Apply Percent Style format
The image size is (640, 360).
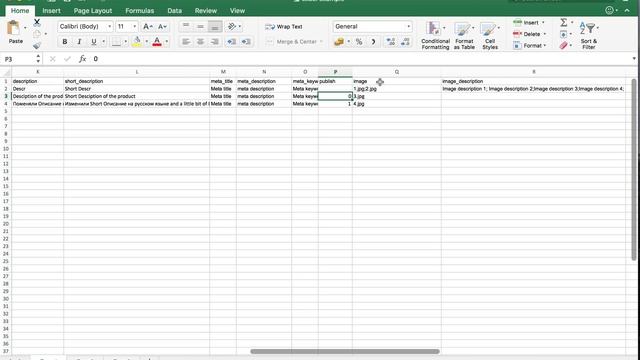tap(359, 42)
